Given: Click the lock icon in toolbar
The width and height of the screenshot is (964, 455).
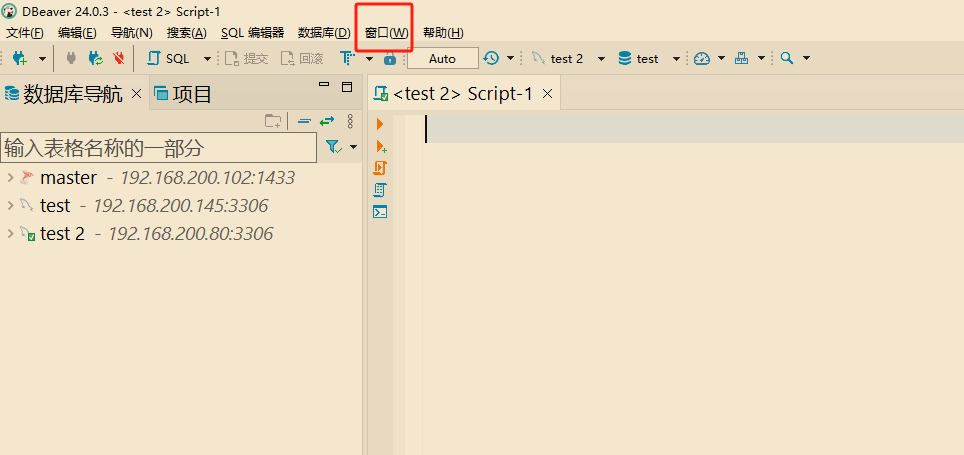Looking at the screenshot, I should pyautogui.click(x=389, y=58).
